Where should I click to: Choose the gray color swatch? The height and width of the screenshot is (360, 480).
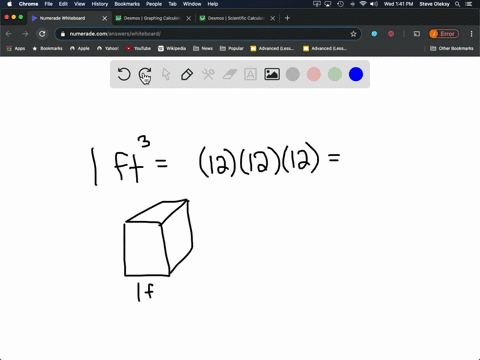pos(293,74)
